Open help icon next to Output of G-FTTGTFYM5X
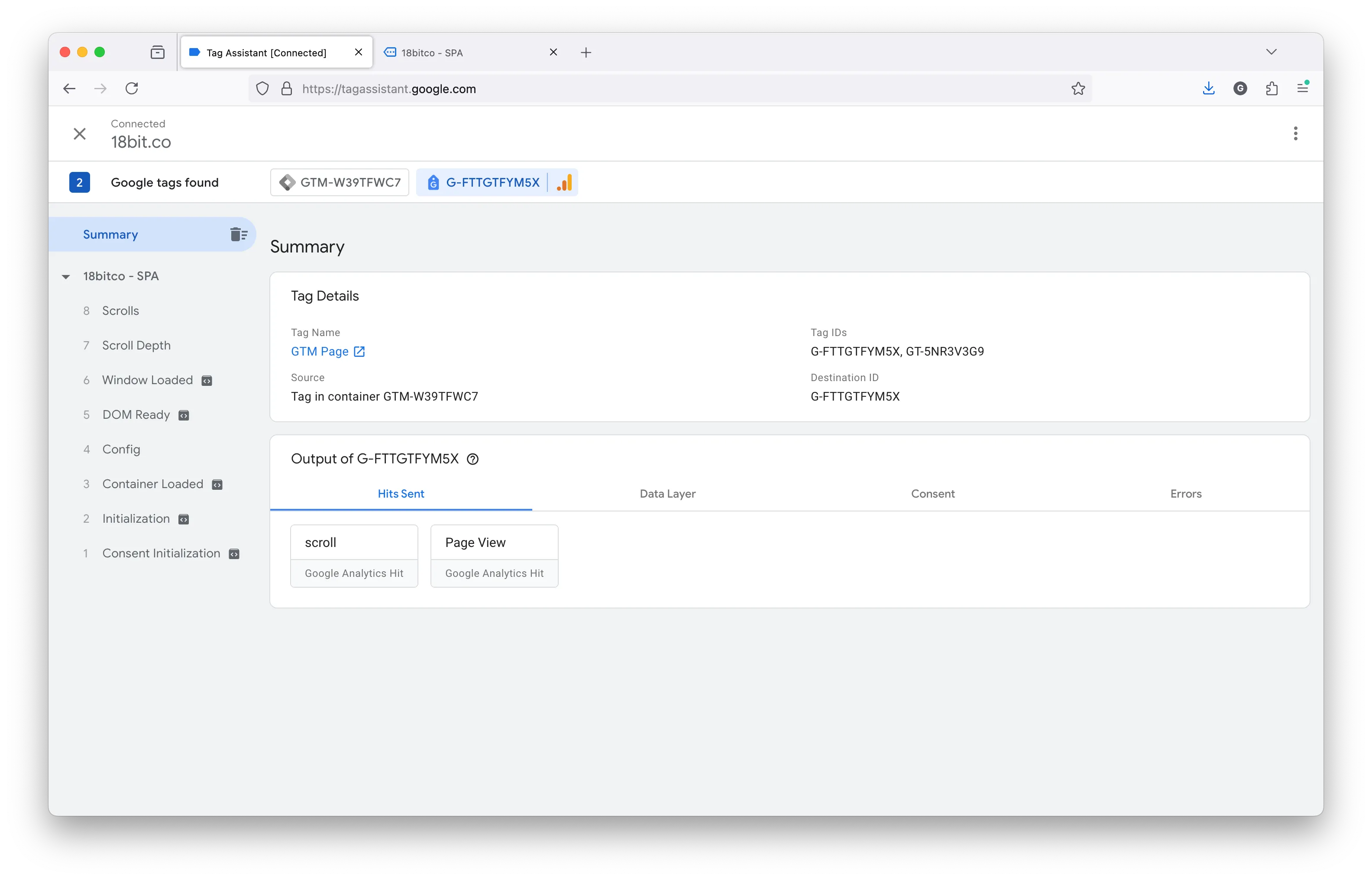 472,459
